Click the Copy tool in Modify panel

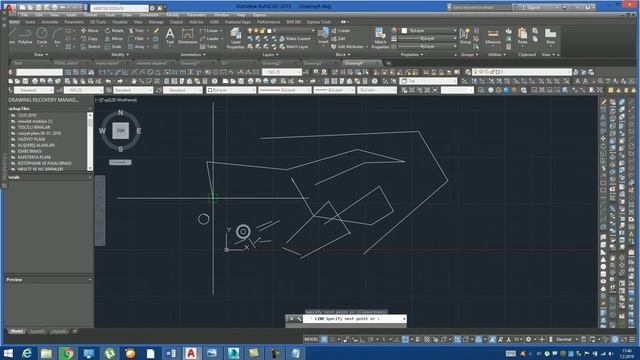coord(89,39)
